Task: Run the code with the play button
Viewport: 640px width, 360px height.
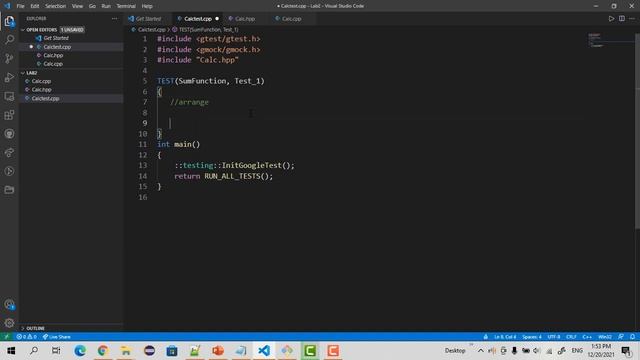Action: pos(611,19)
